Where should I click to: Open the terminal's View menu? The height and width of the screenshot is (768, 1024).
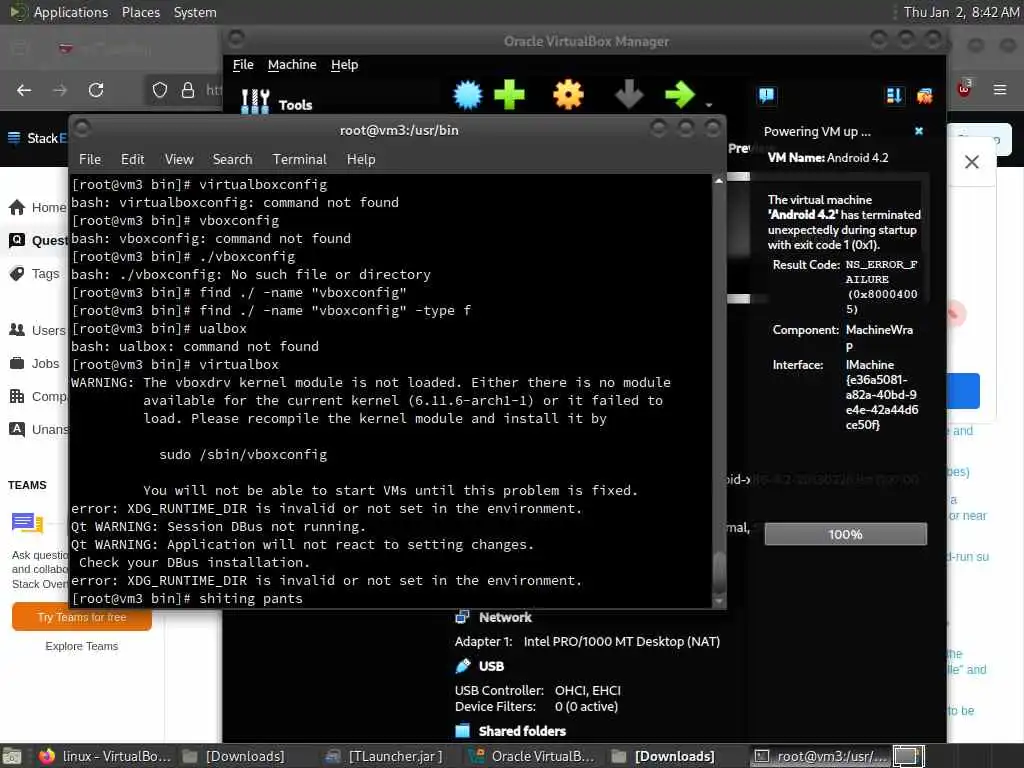click(179, 159)
